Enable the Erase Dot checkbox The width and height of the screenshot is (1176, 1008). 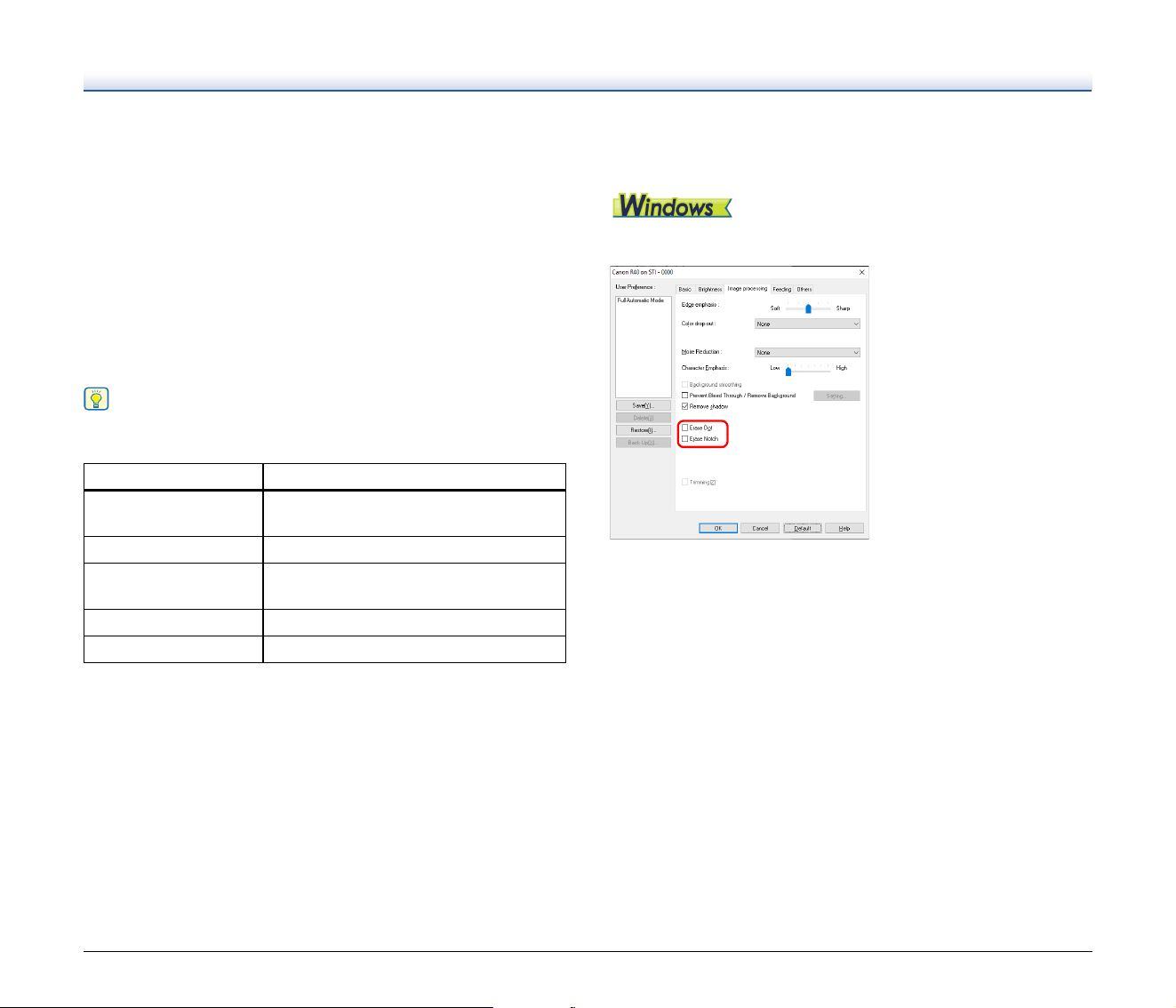684,428
